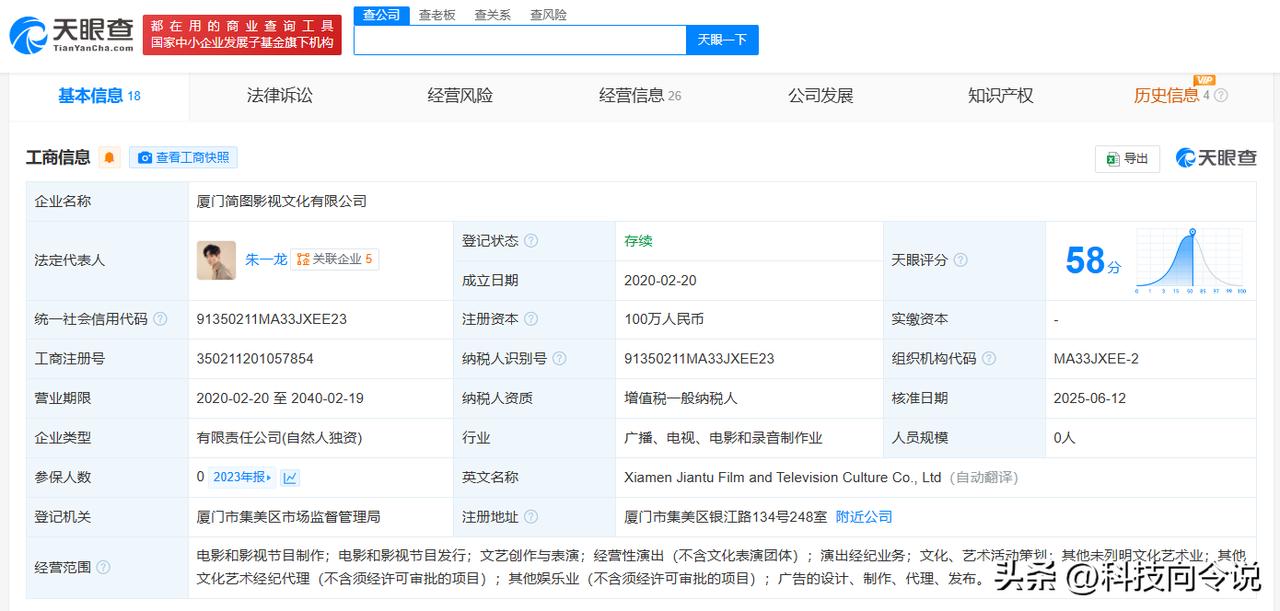Click the approval date 2025-06-12
This screenshot has height=611, width=1280.
click(x=1090, y=398)
